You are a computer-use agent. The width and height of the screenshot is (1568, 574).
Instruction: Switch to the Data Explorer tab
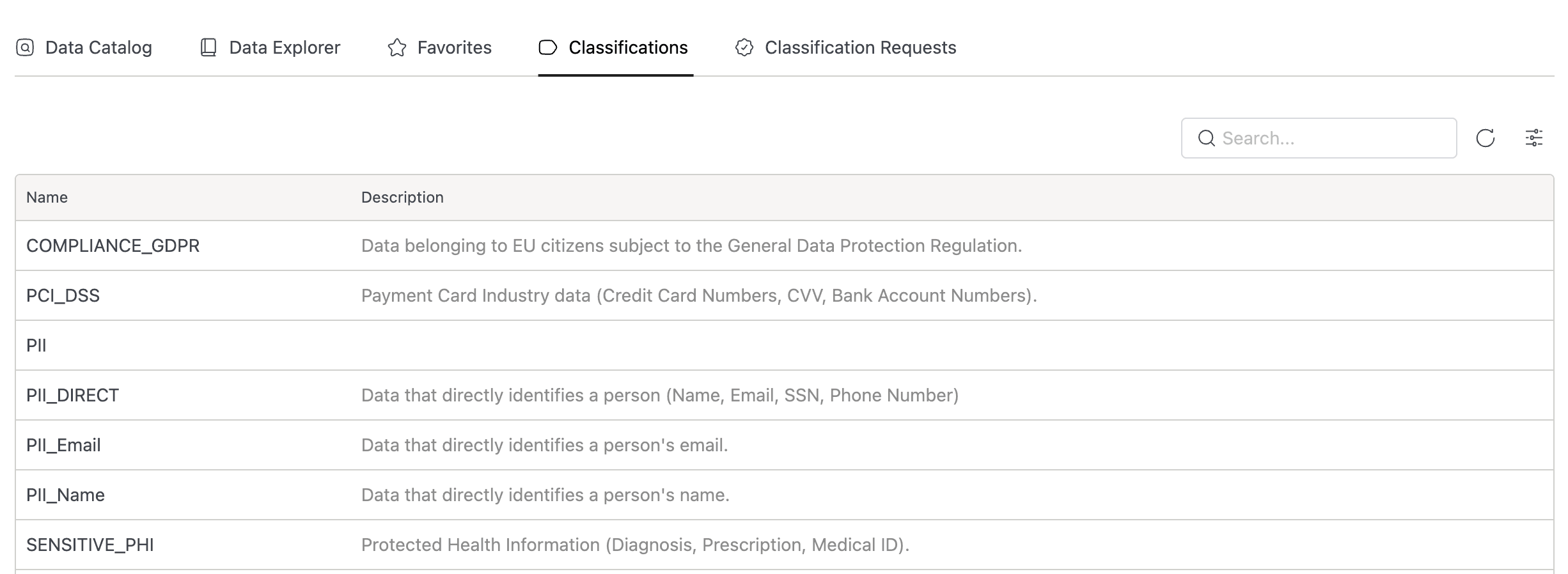tap(284, 47)
